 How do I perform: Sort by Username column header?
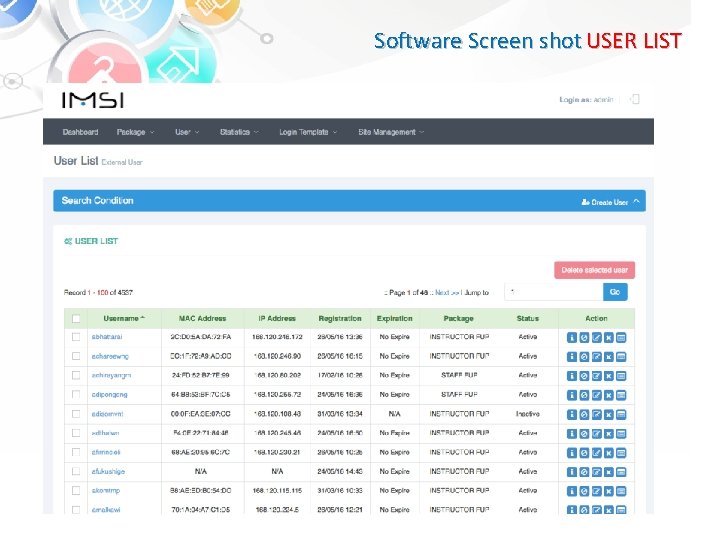click(124, 318)
